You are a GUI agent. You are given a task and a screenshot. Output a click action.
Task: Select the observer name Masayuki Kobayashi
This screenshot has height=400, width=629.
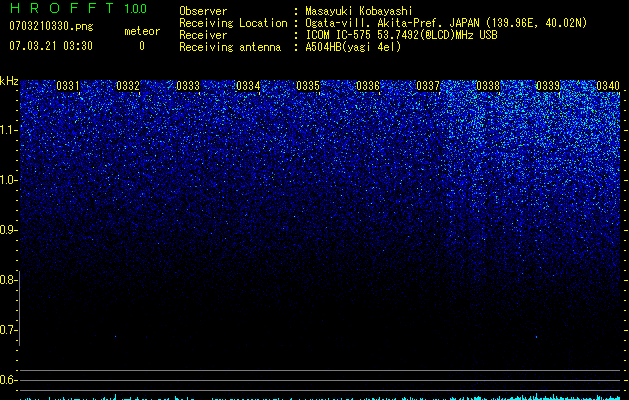359,11
